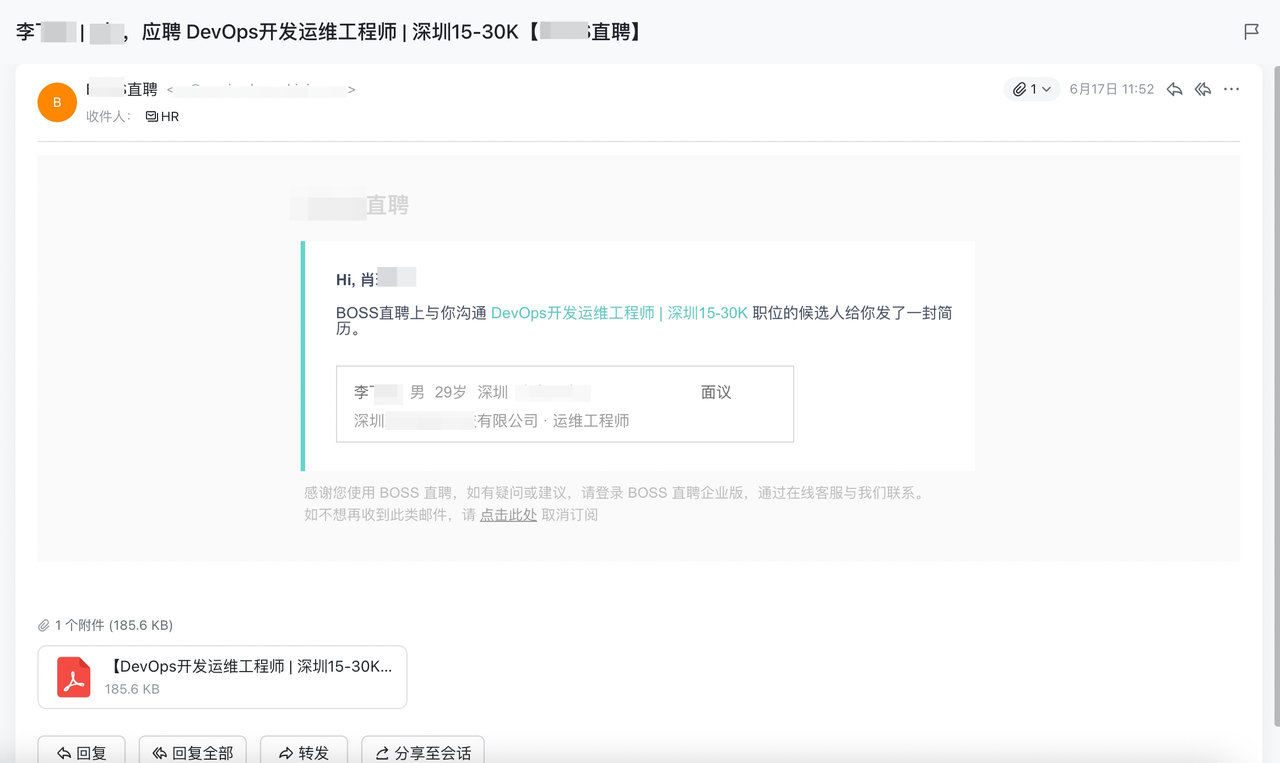Click the candidate info card with 运维工程师
The height and width of the screenshot is (763, 1280).
(565, 404)
